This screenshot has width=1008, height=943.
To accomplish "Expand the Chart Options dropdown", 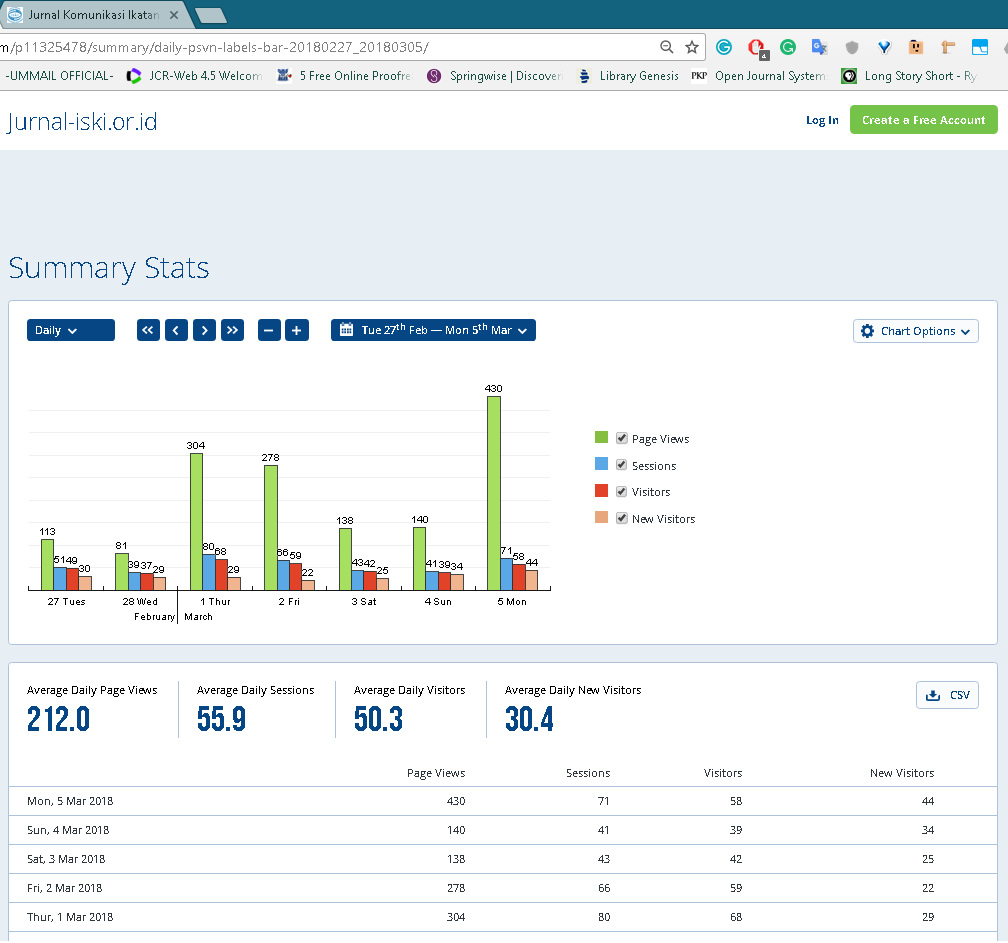I will (x=915, y=331).
